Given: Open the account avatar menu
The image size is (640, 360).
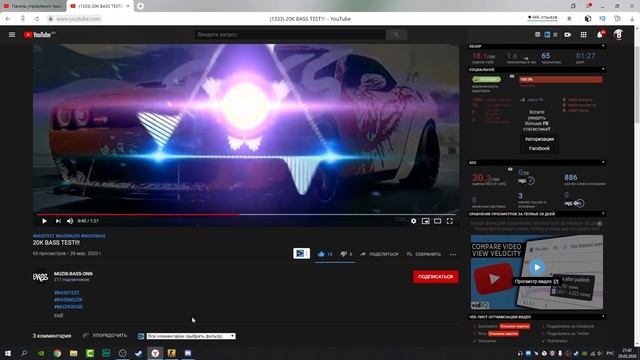Looking at the screenshot, I should click(x=618, y=35).
